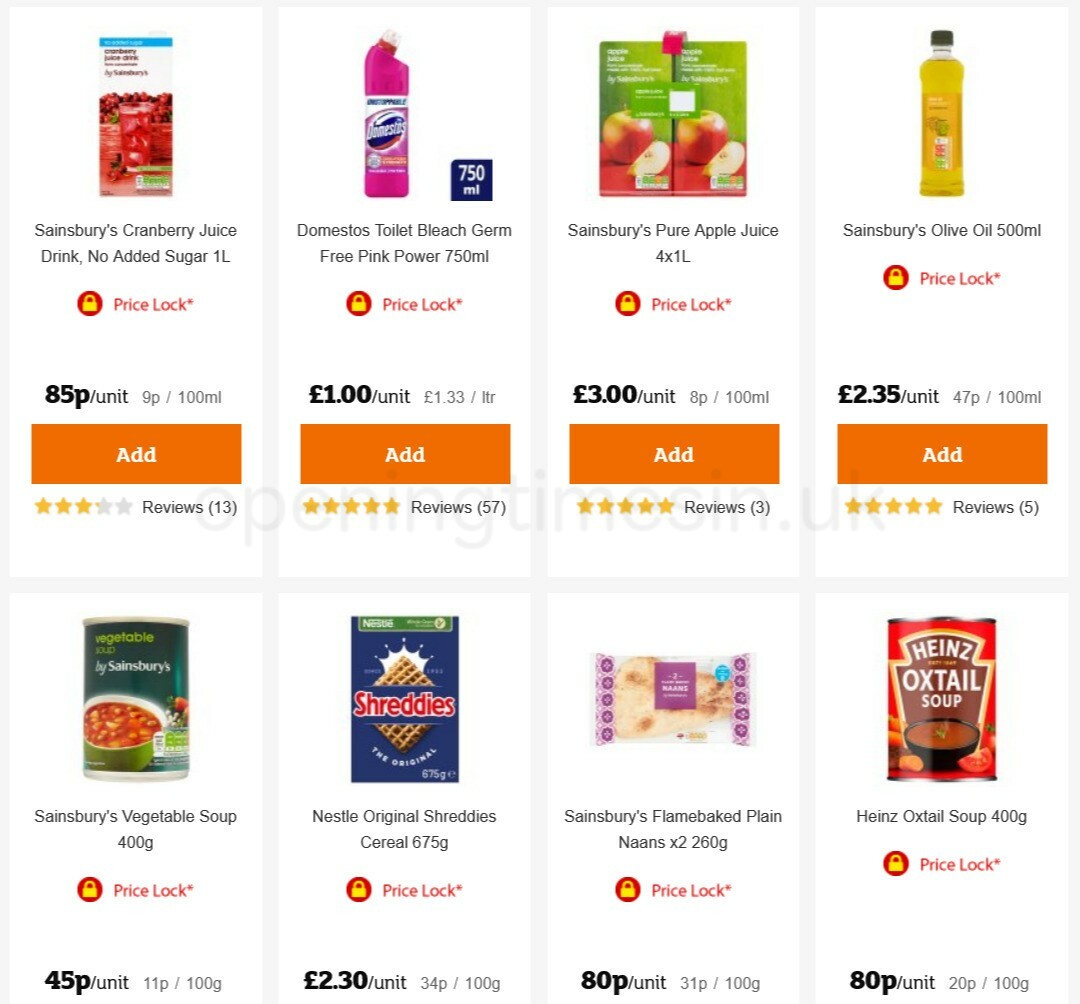Select the Price Lock padlock on Pure Apple Juice
Image resolution: width=1080 pixels, height=1004 pixels.
[628, 304]
